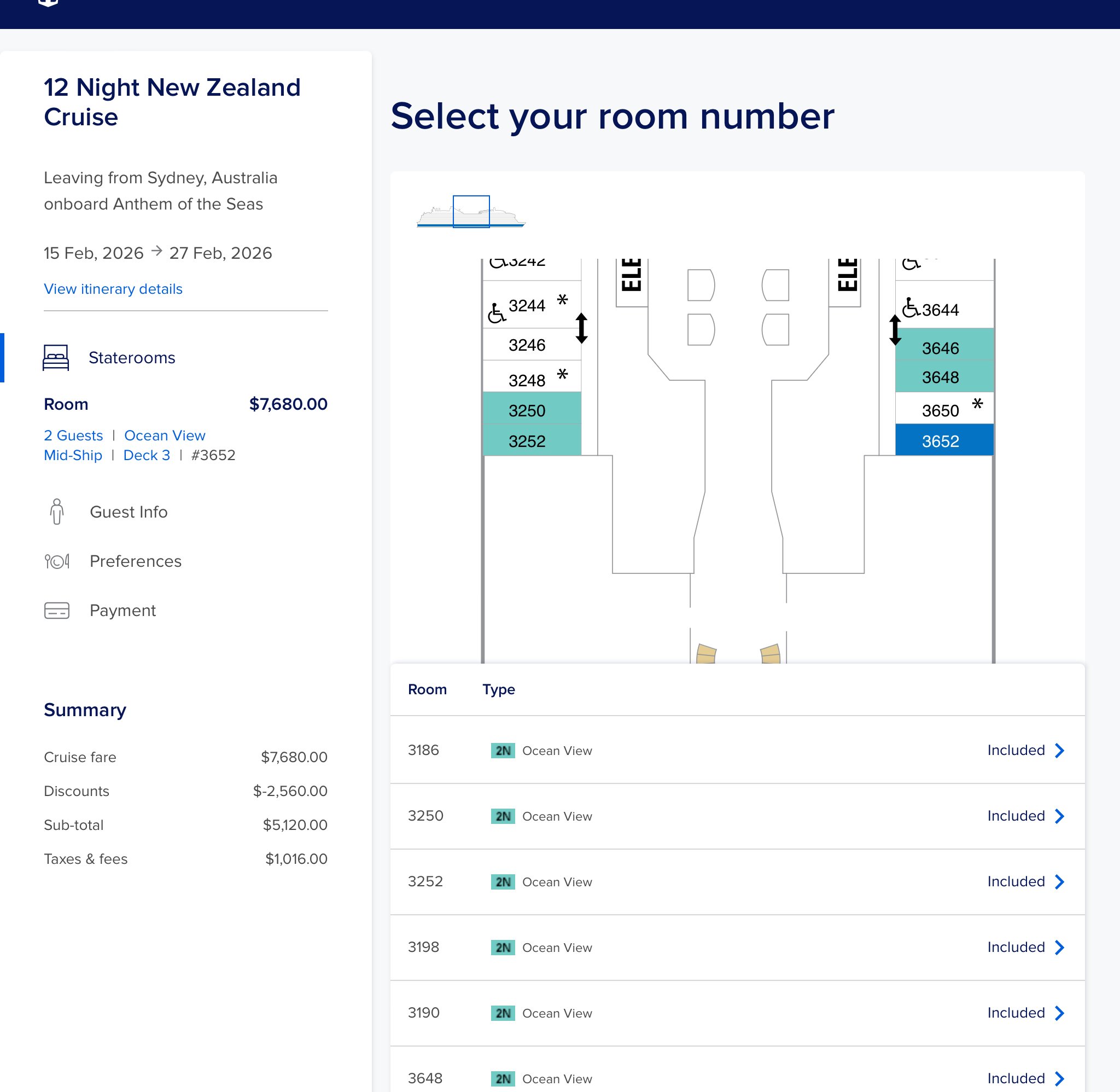1120x1092 pixels.
Task: Click the 2 Guests link
Action: [x=73, y=435]
